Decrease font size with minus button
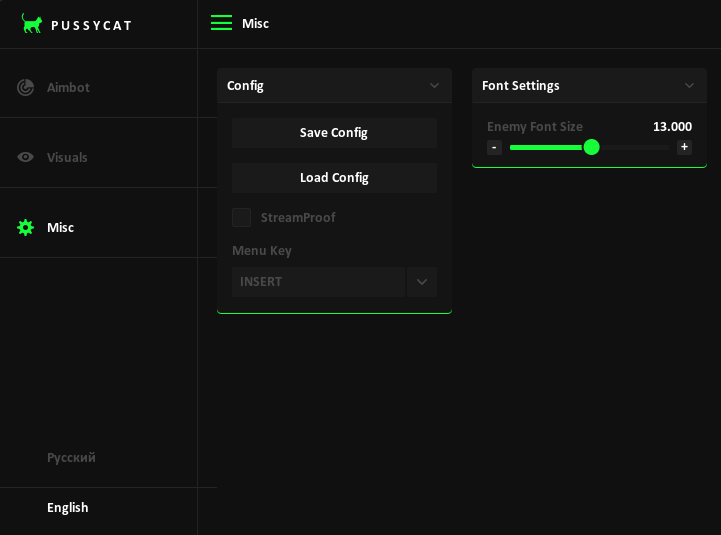The image size is (721, 535). tap(494, 147)
